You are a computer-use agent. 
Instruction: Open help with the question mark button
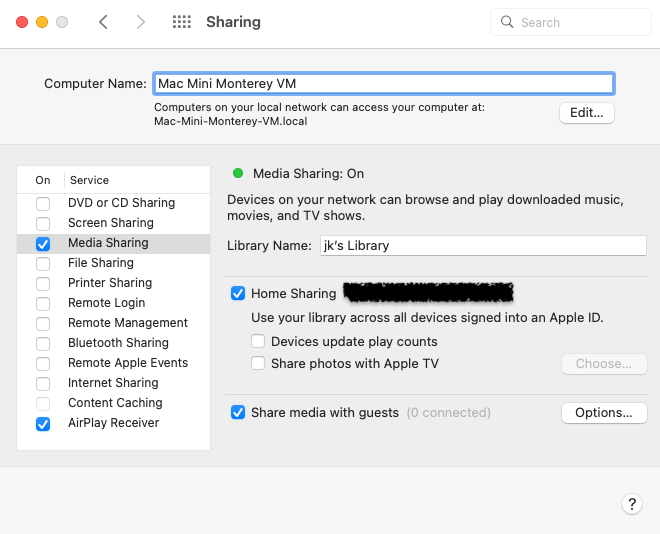[632, 504]
